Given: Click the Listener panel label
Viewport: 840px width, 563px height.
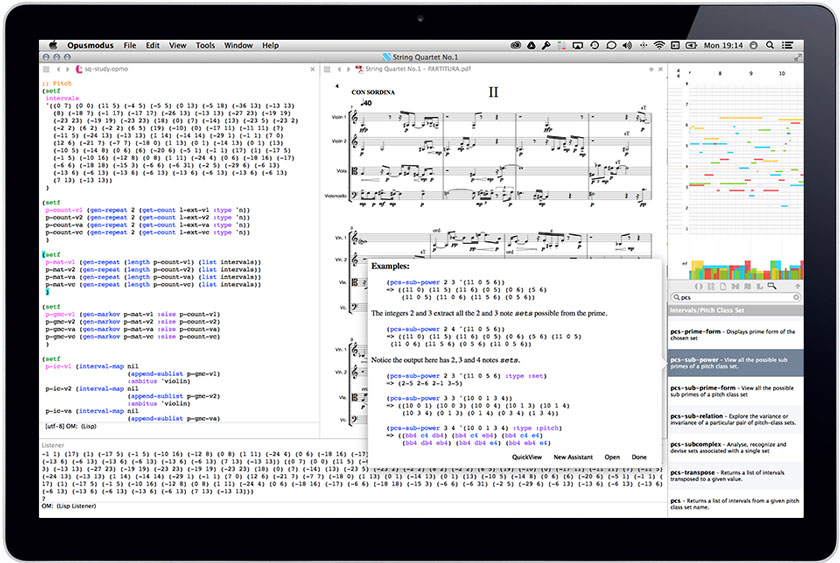Looking at the screenshot, I should click(x=52, y=445).
